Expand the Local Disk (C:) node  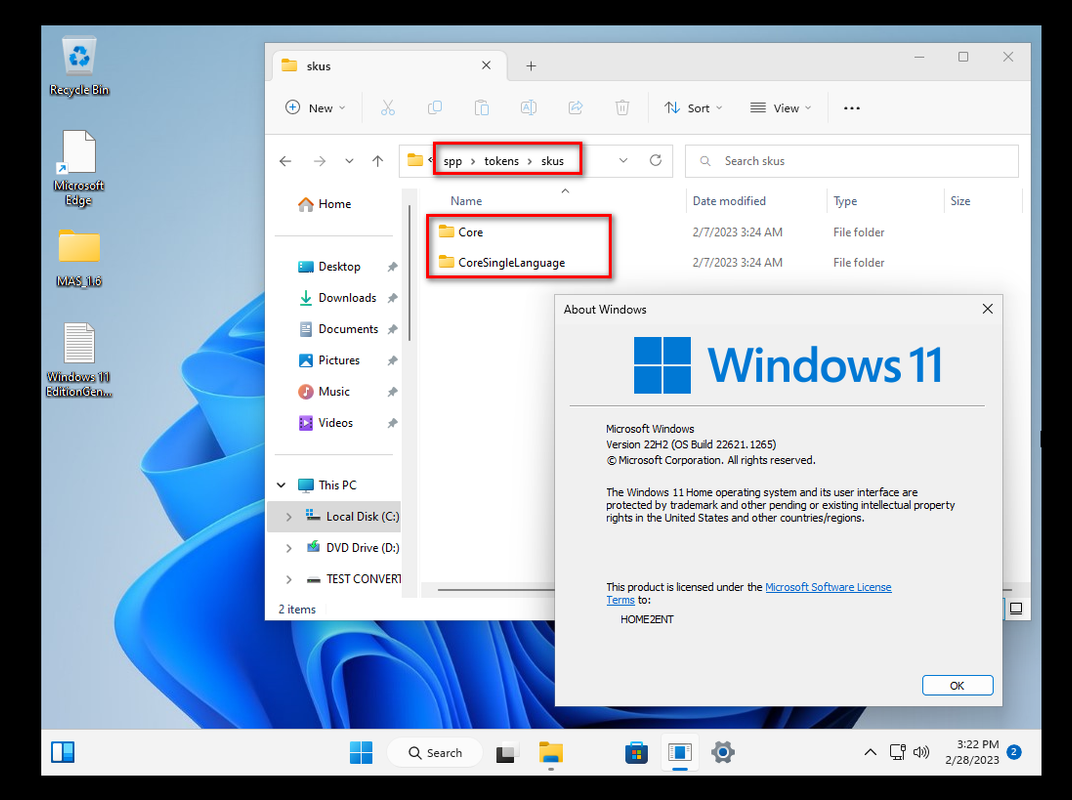289,516
